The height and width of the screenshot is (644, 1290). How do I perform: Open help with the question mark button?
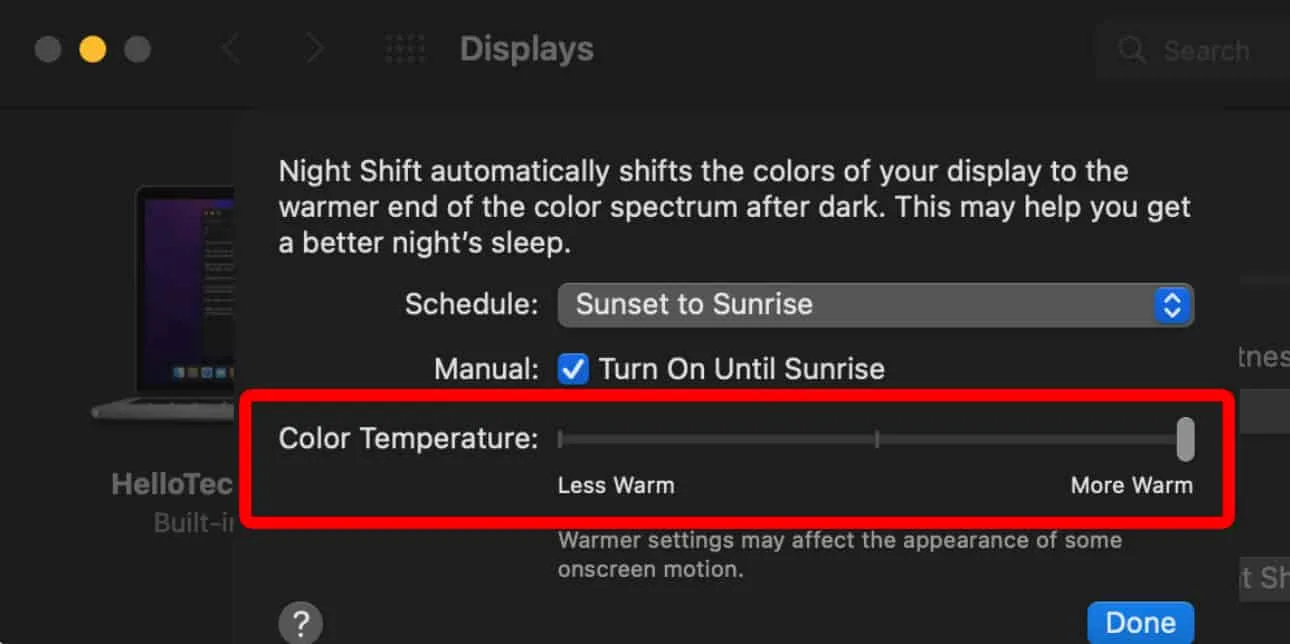(x=300, y=623)
